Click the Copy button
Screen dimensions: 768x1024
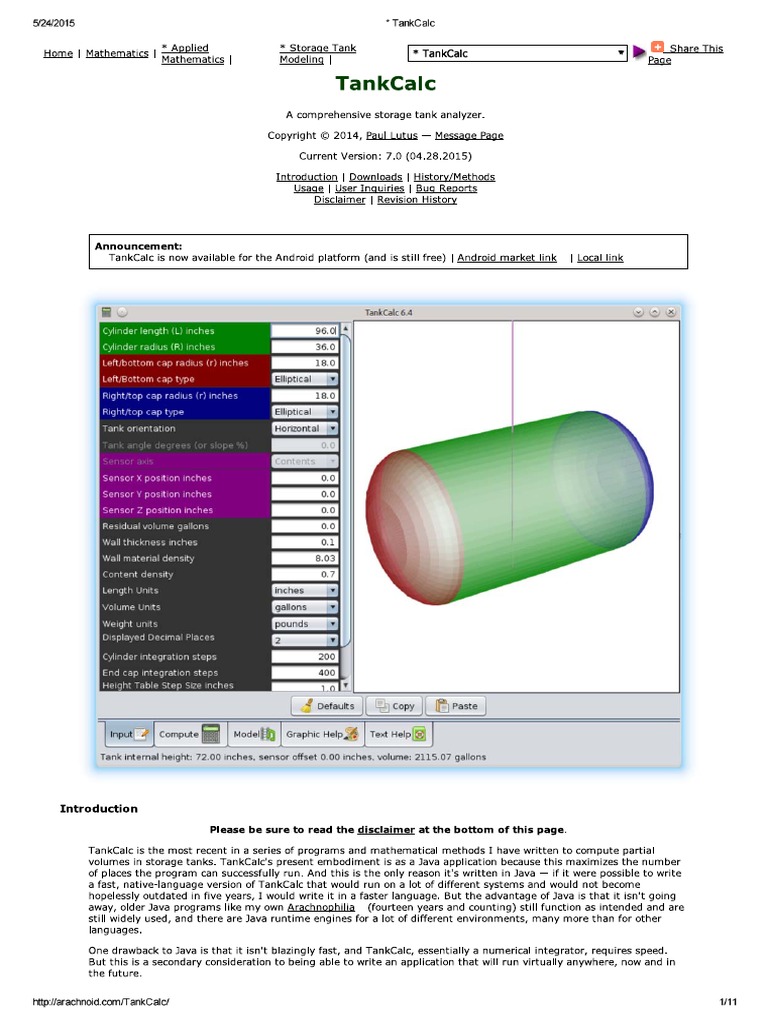click(394, 706)
